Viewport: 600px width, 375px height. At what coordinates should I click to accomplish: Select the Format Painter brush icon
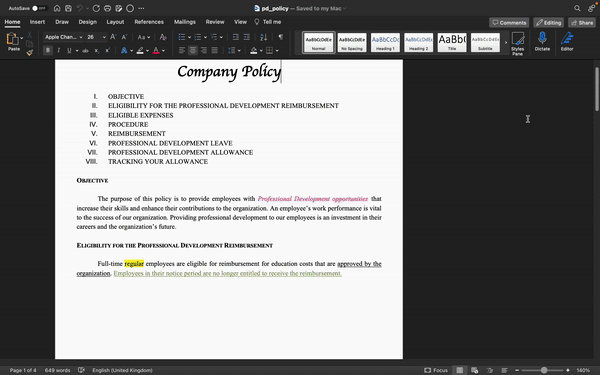tap(29, 53)
